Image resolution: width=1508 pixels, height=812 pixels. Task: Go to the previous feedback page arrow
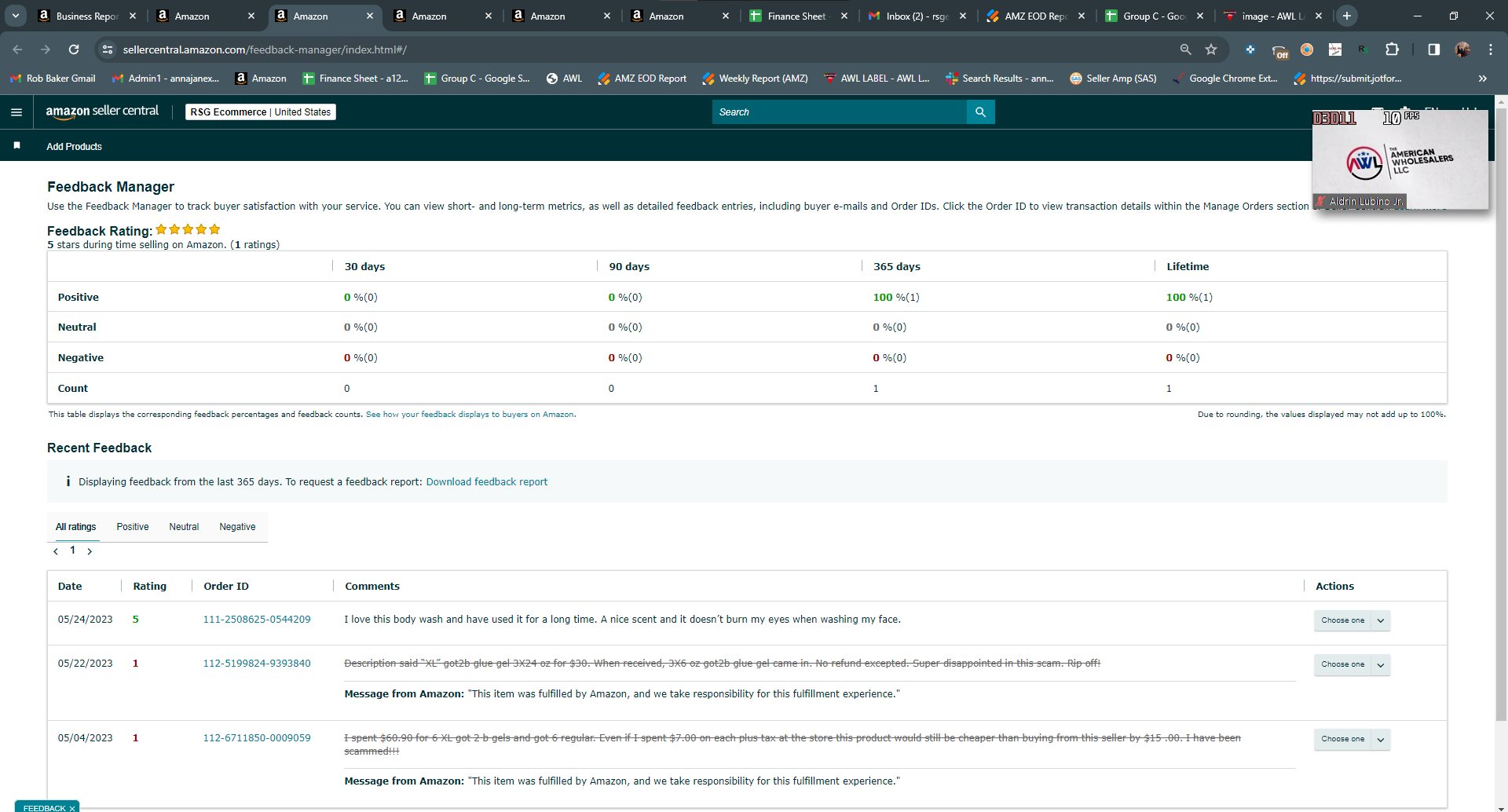56,551
